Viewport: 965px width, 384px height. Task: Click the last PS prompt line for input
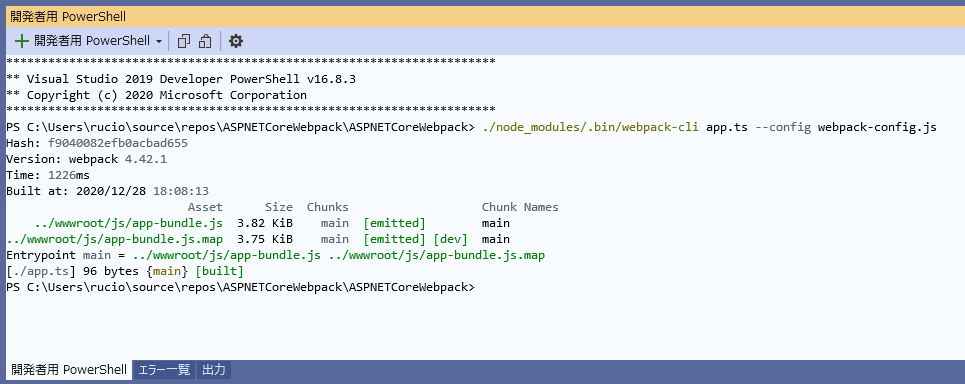[x=241, y=287]
